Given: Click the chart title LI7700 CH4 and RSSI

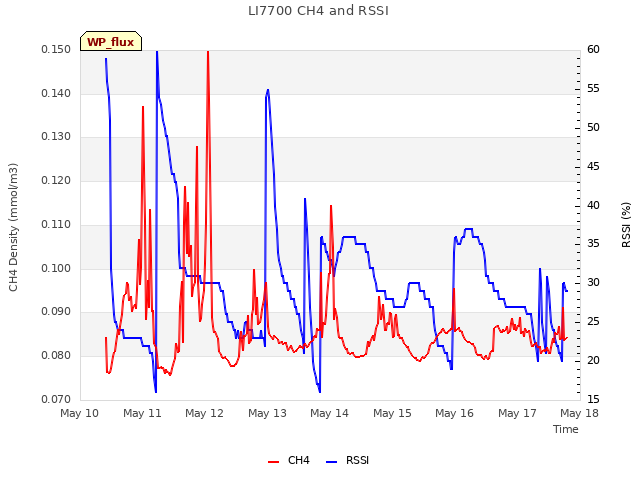Looking at the screenshot, I should pos(318,11).
